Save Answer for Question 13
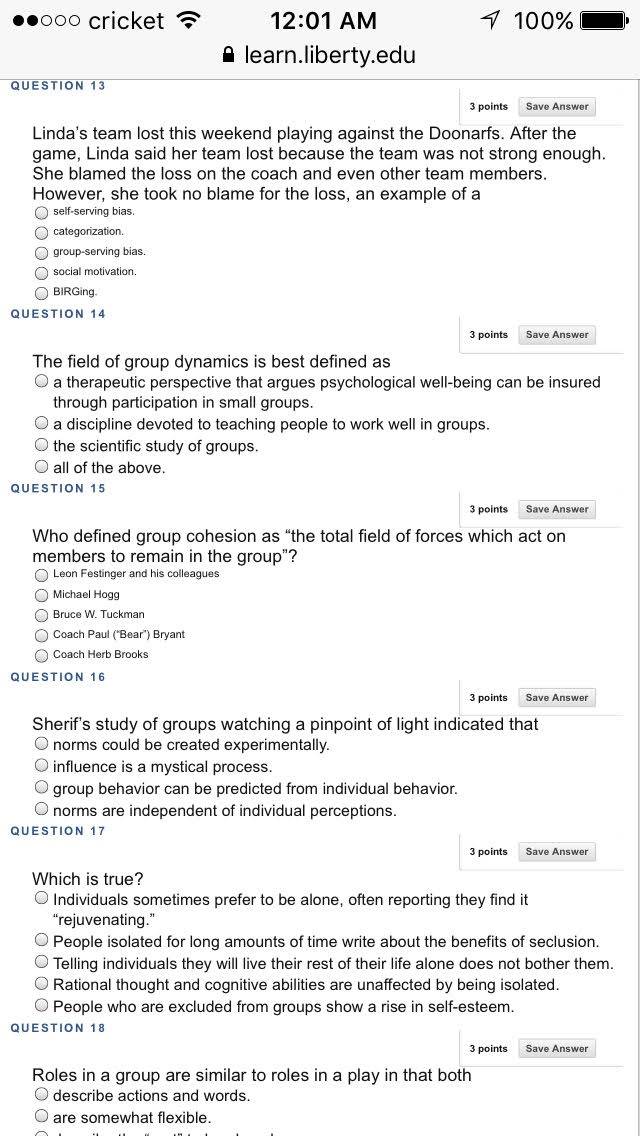Screen dimensions: 640x1136 [557, 106]
